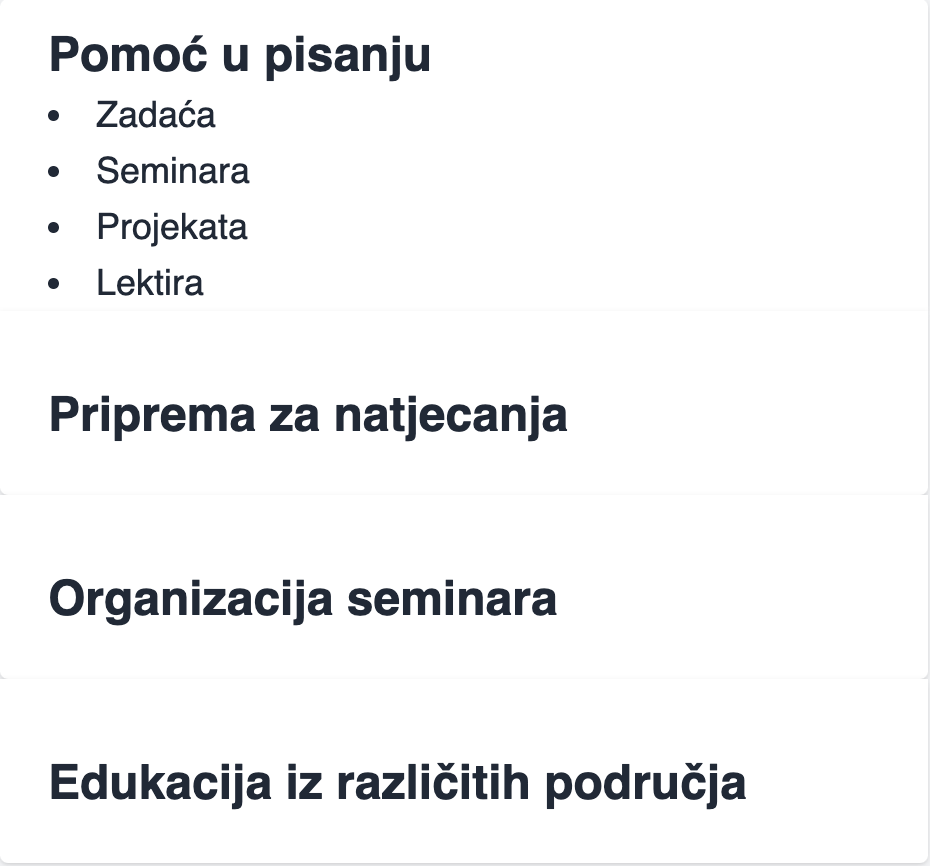Click the bullet marker before Projekata
This screenshot has height=866, width=930.
tap(53, 228)
